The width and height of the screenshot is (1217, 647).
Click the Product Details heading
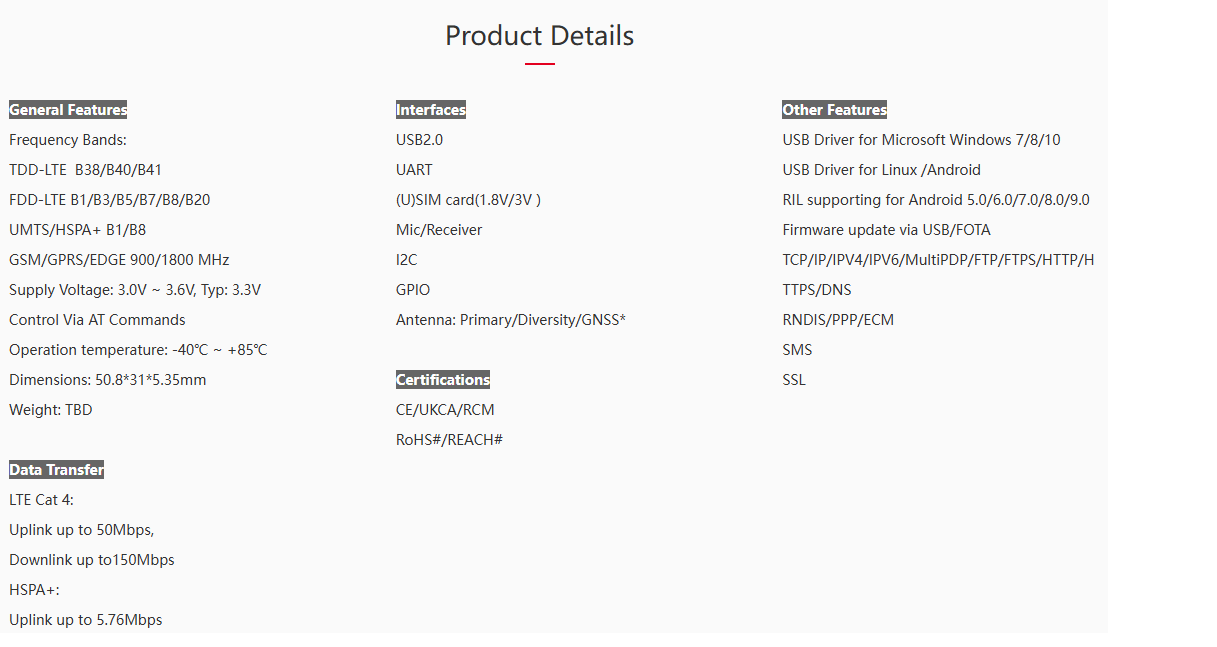click(539, 36)
